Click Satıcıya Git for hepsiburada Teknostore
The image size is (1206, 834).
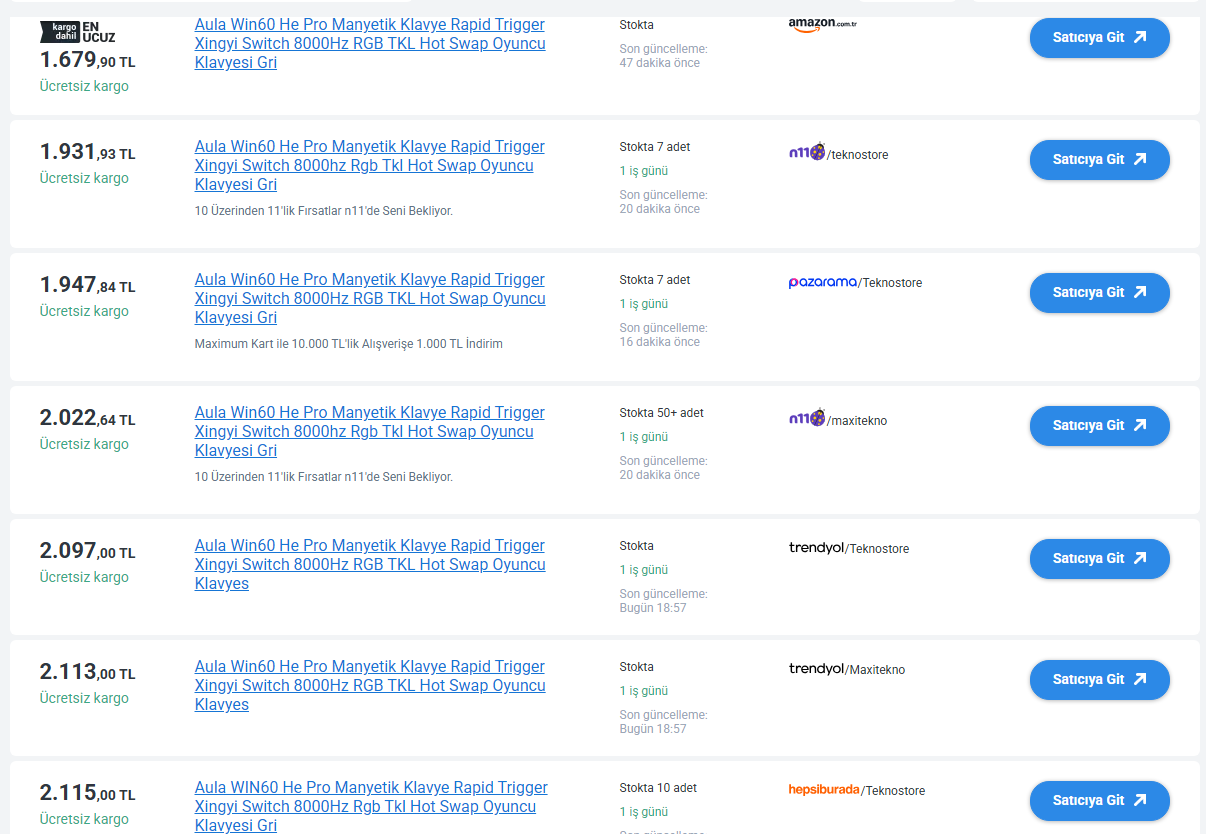(1099, 801)
